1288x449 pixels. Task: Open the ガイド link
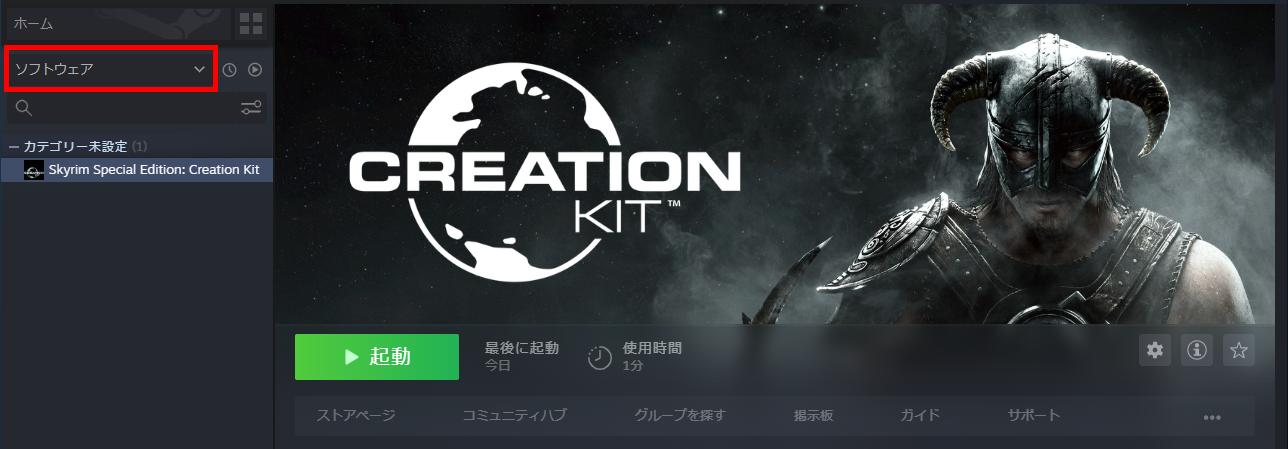920,415
